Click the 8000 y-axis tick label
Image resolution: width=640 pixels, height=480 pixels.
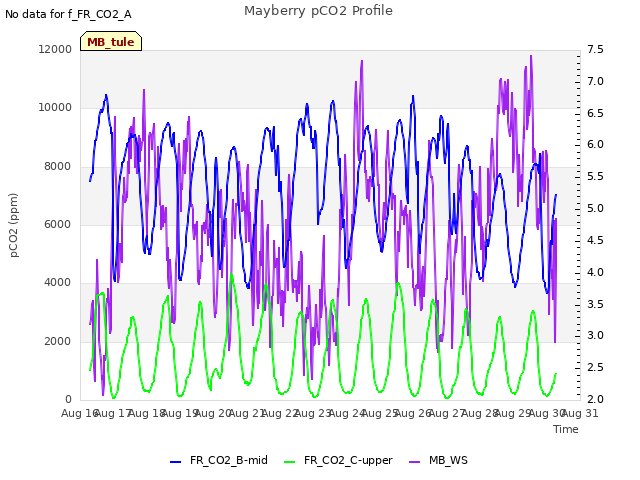[58, 166]
